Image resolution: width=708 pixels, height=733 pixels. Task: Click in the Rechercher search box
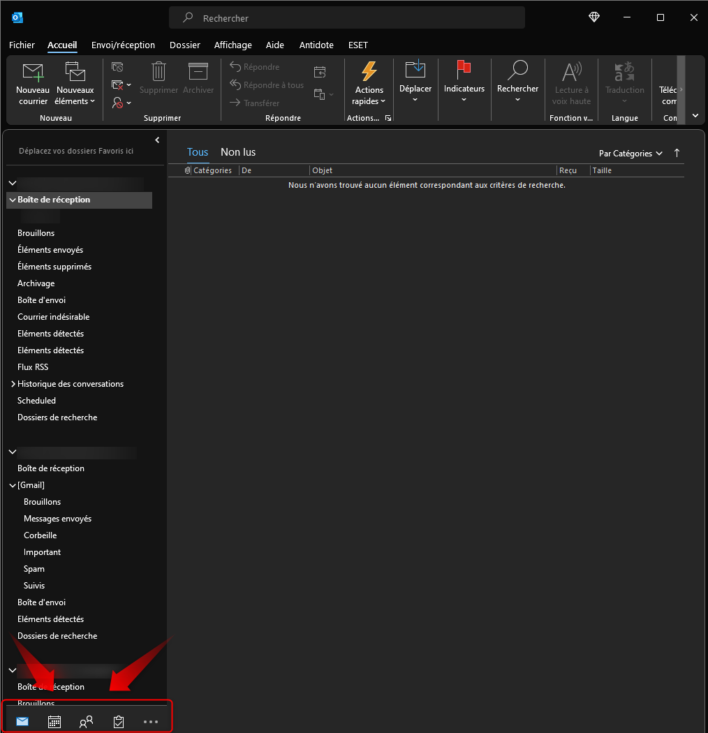pos(350,18)
